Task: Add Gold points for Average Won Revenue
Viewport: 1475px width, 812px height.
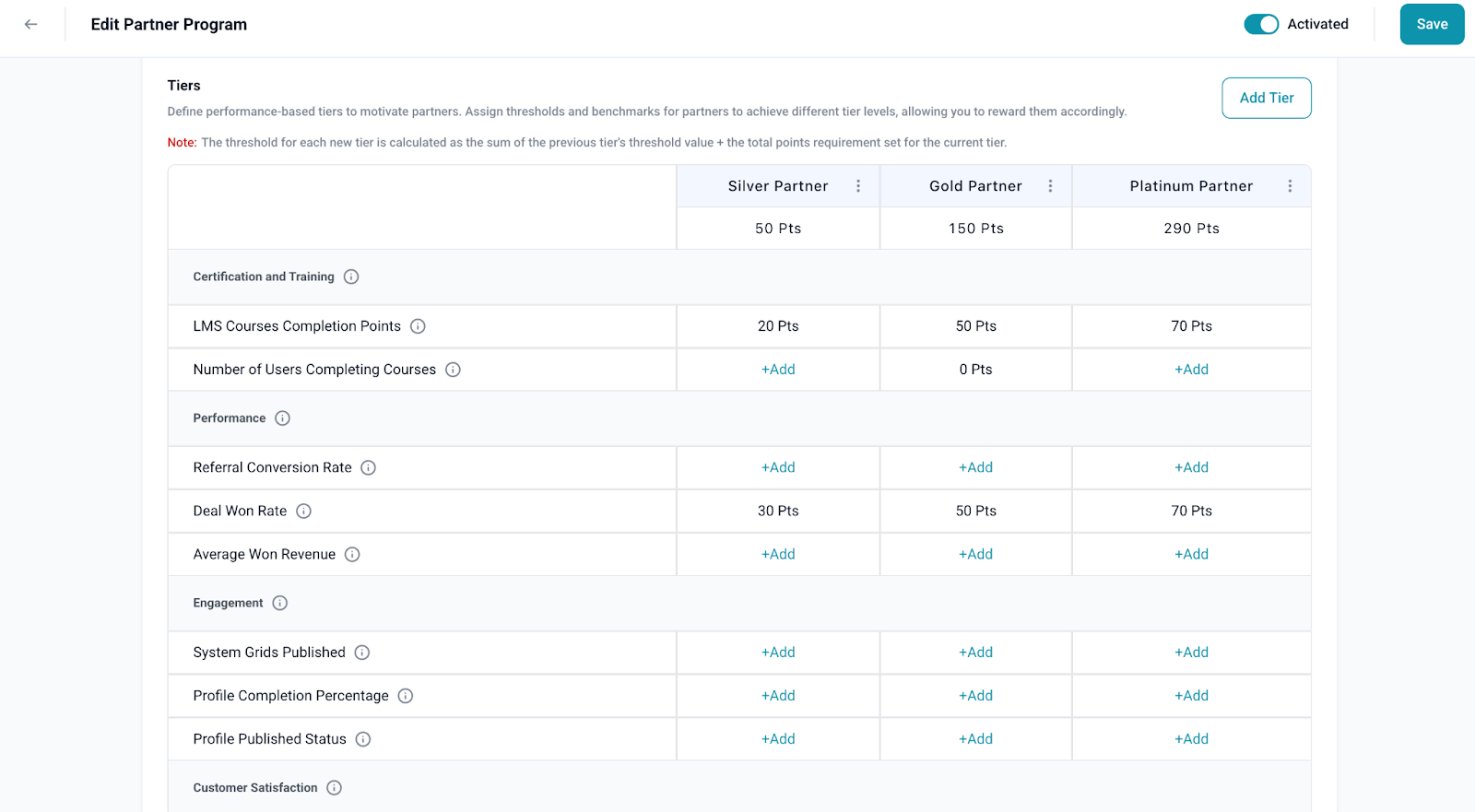Action: tap(975, 554)
